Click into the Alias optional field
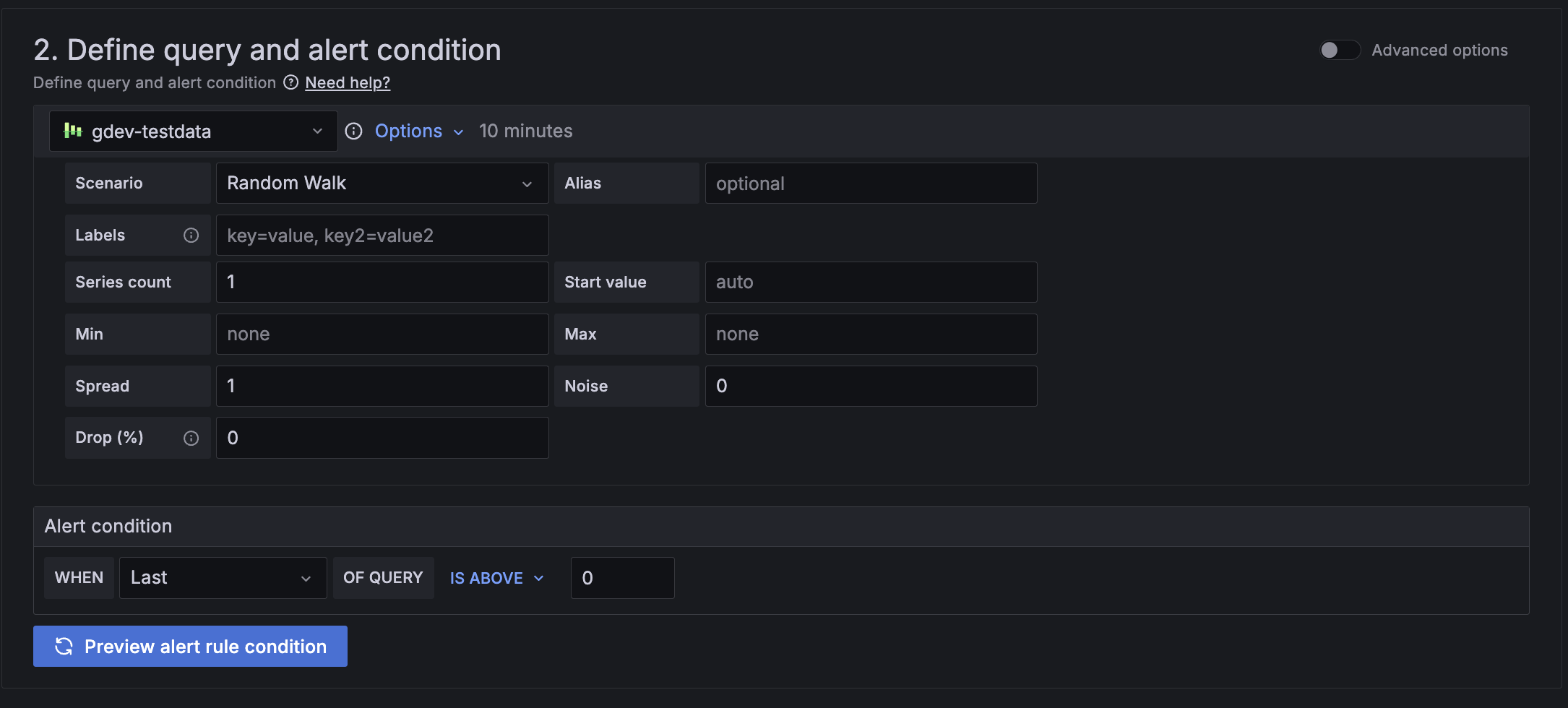Image resolution: width=1568 pixels, height=708 pixels. 870,183
